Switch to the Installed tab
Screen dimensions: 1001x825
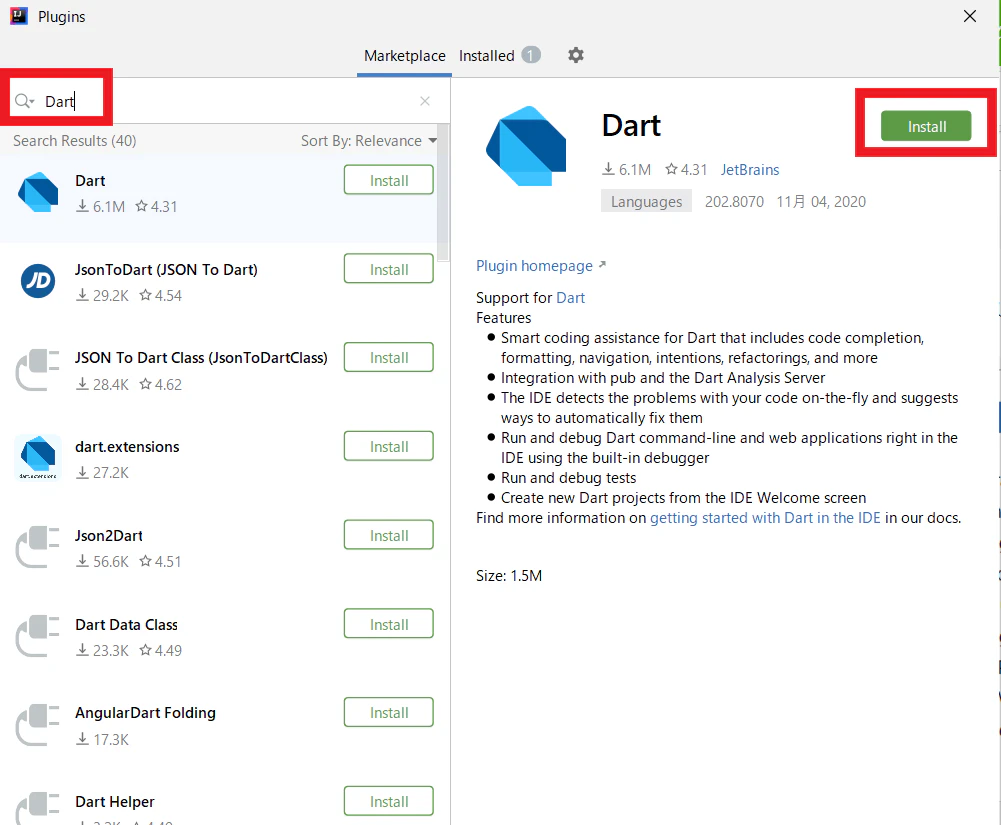pyautogui.click(x=486, y=56)
